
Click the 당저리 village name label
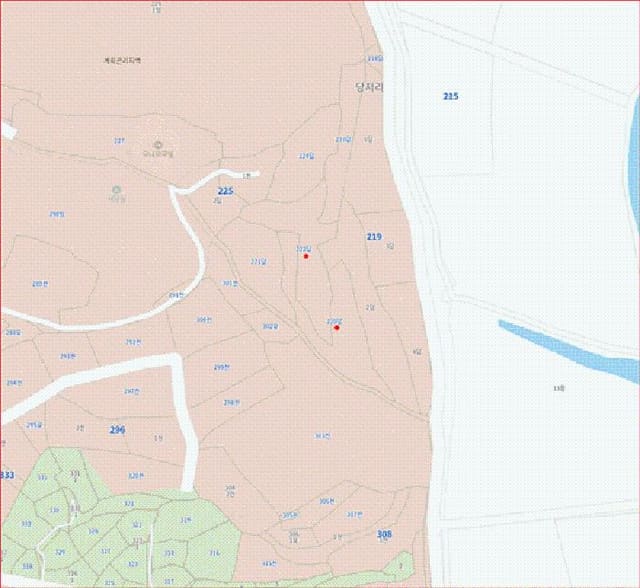click(x=369, y=87)
